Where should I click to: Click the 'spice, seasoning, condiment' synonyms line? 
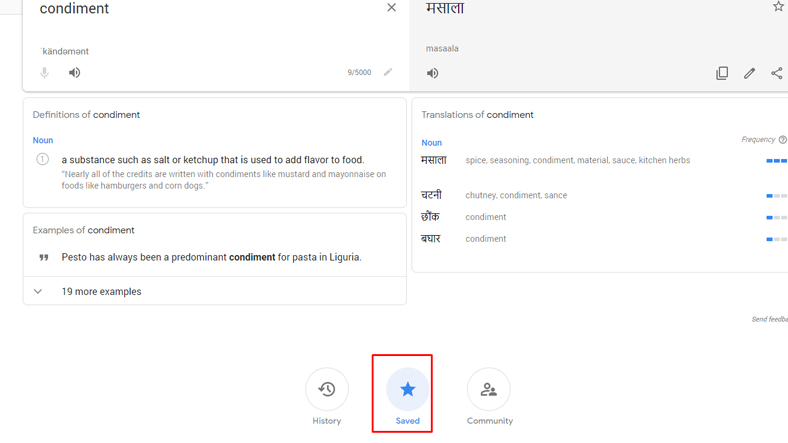coord(577,160)
